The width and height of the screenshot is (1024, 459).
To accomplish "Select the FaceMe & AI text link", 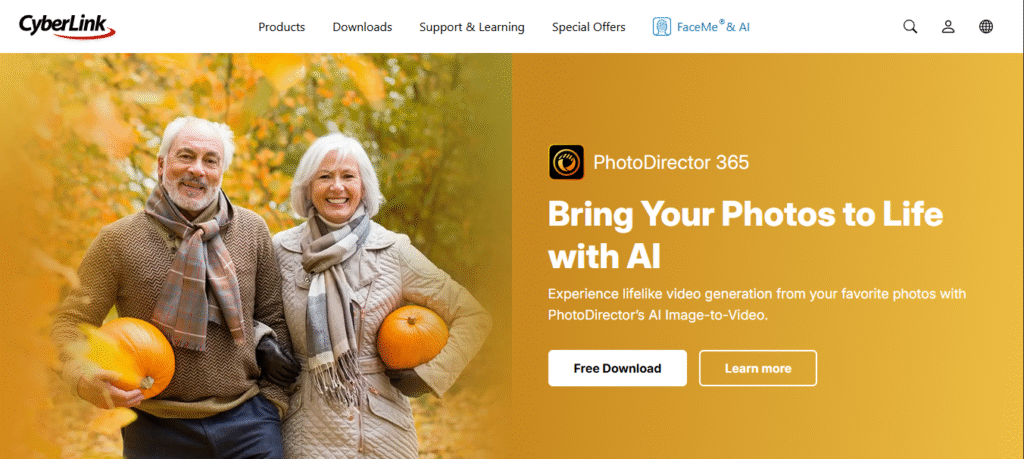I will click(x=713, y=27).
